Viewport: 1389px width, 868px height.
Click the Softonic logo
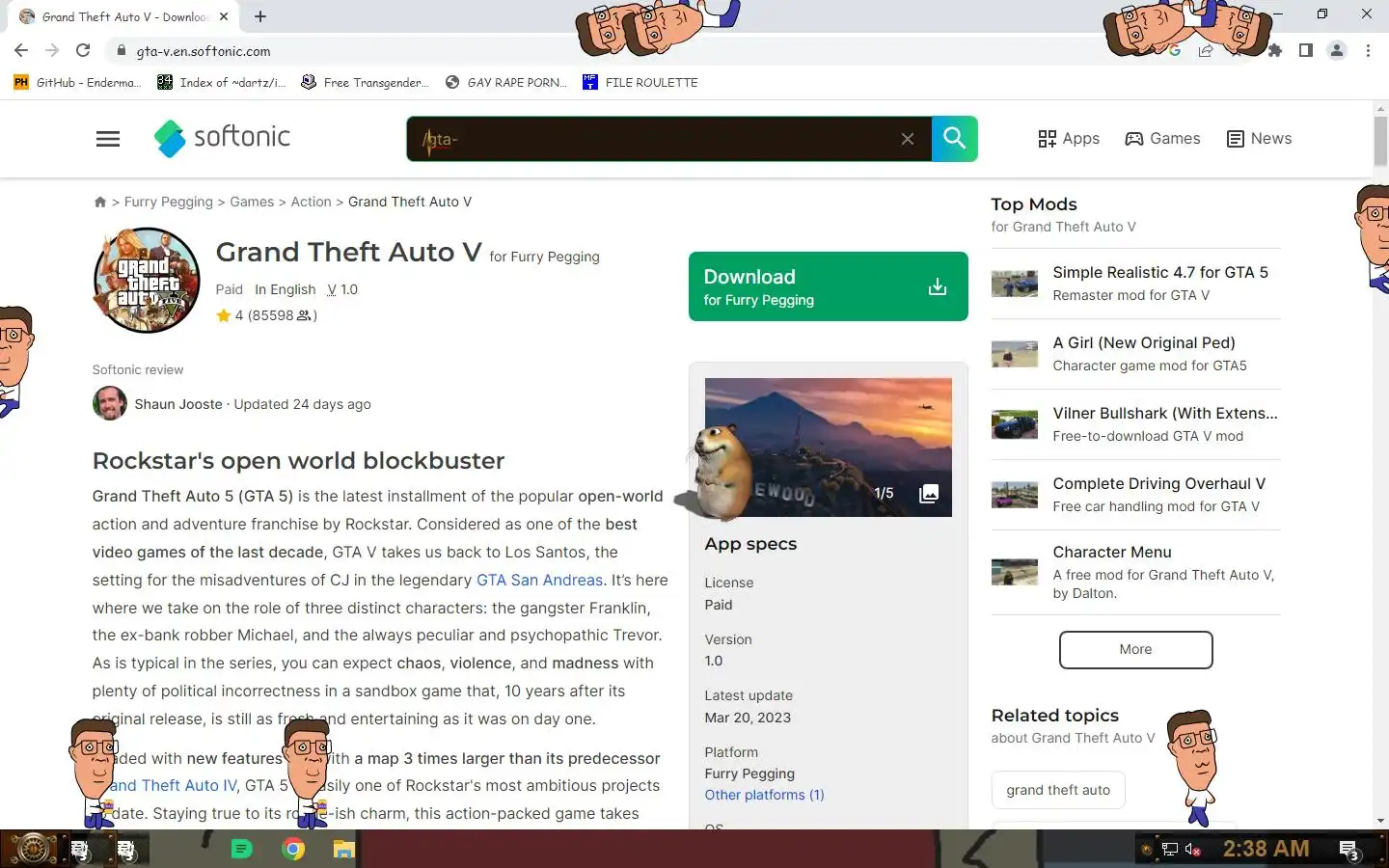click(x=222, y=138)
